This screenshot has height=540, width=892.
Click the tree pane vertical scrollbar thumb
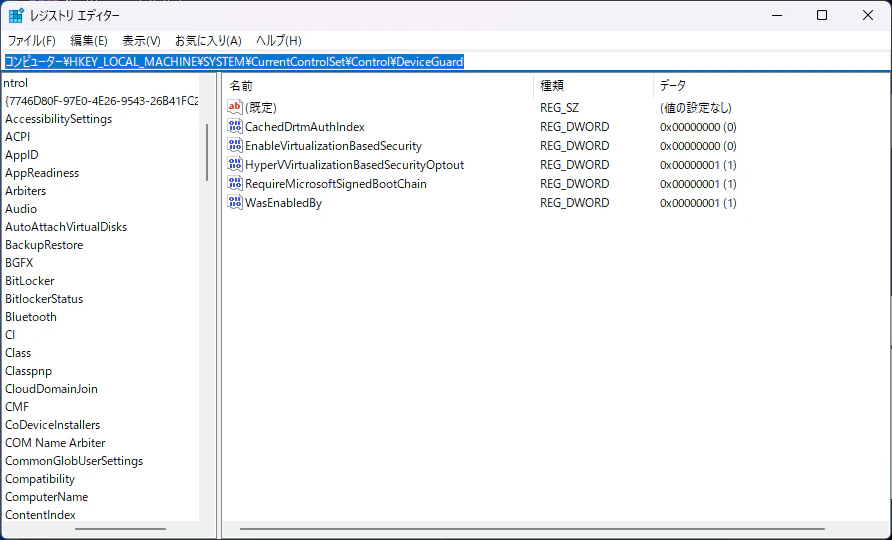[207, 152]
